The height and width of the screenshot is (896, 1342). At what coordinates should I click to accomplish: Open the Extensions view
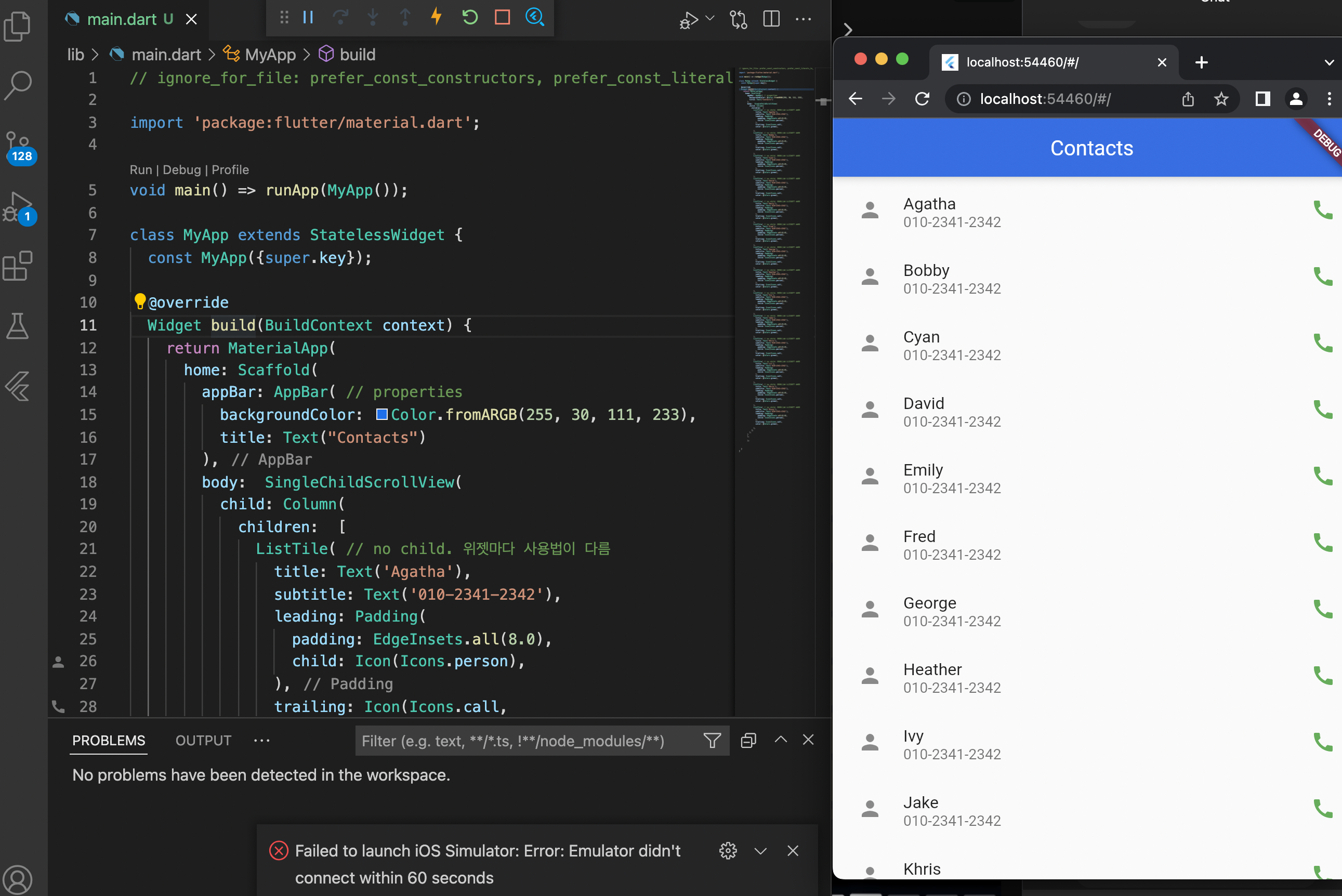pos(18,266)
